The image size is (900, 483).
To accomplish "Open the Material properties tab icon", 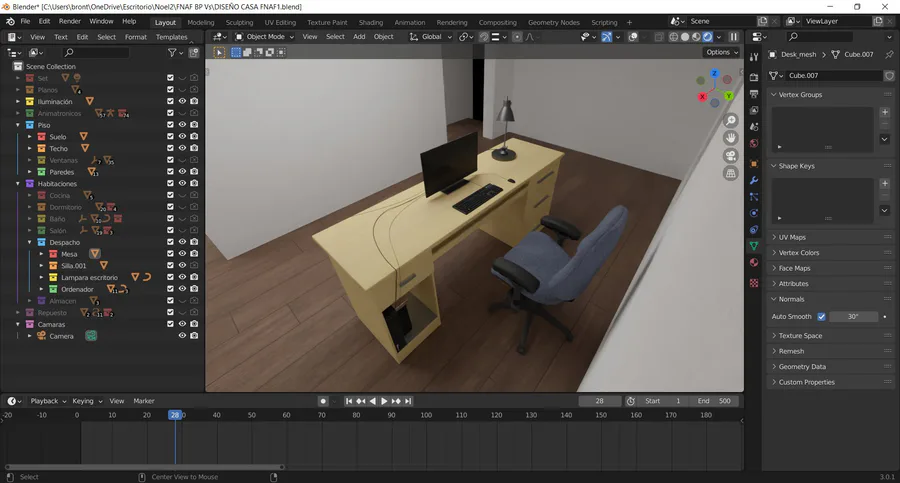I will pyautogui.click(x=754, y=262).
